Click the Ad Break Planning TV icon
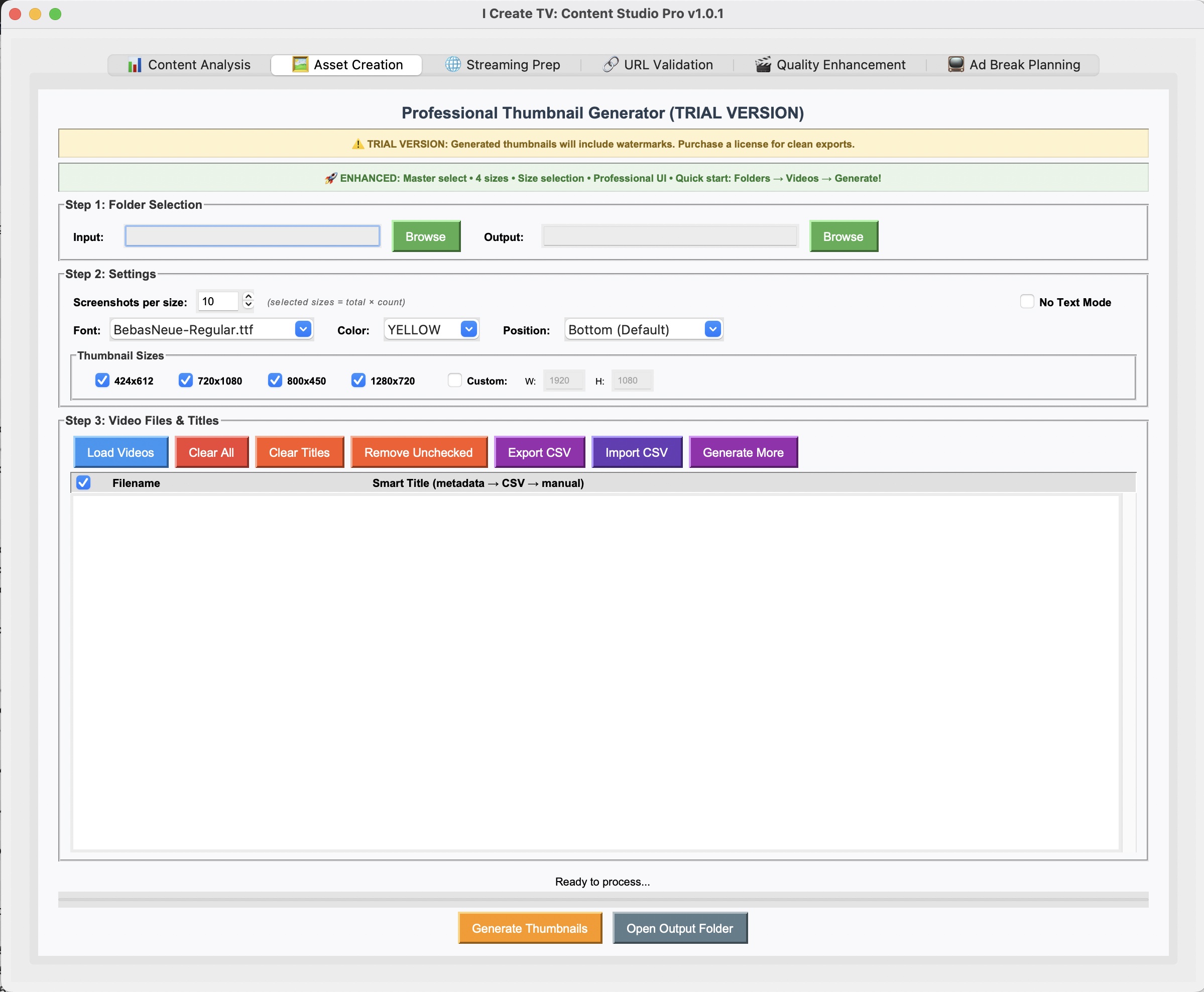 [x=955, y=65]
